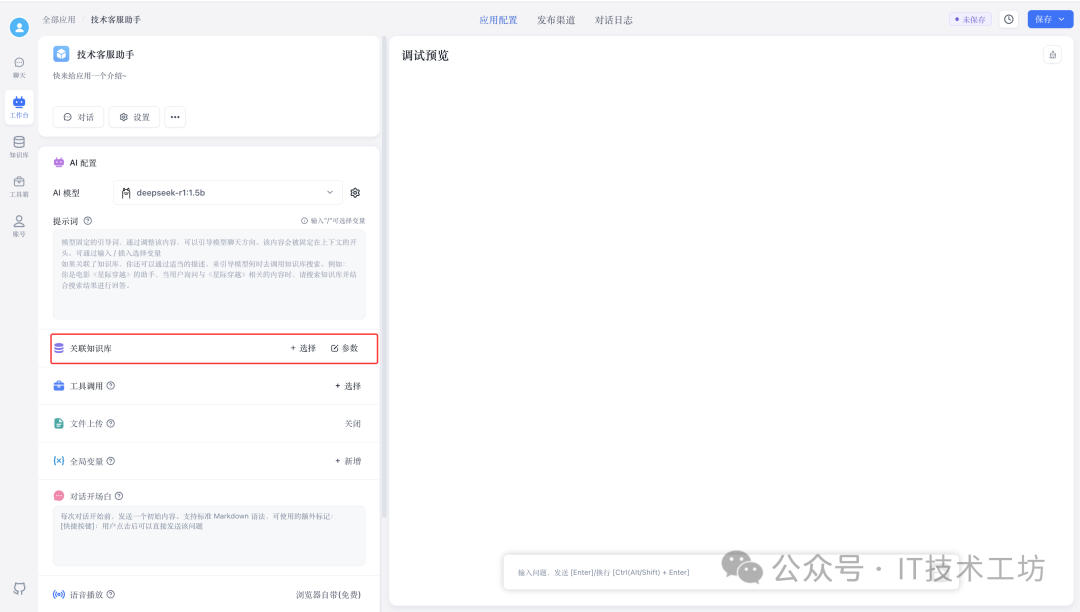Open the 知识库 knowledge base sidebar icon

(19, 145)
